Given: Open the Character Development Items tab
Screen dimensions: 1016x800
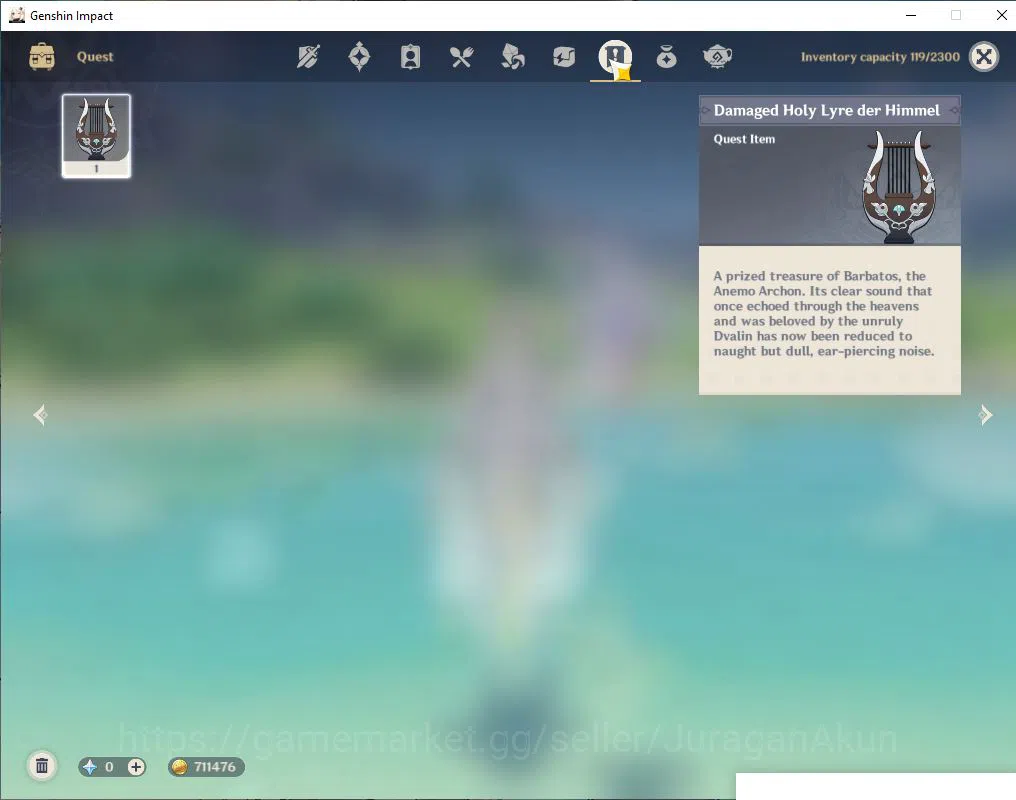Looking at the screenshot, I should pyautogui.click(x=410, y=57).
